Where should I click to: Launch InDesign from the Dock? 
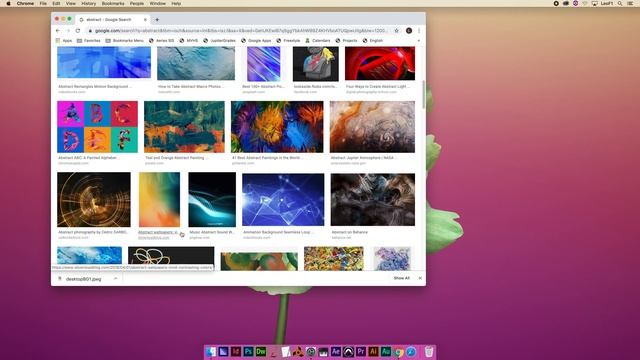(236, 351)
